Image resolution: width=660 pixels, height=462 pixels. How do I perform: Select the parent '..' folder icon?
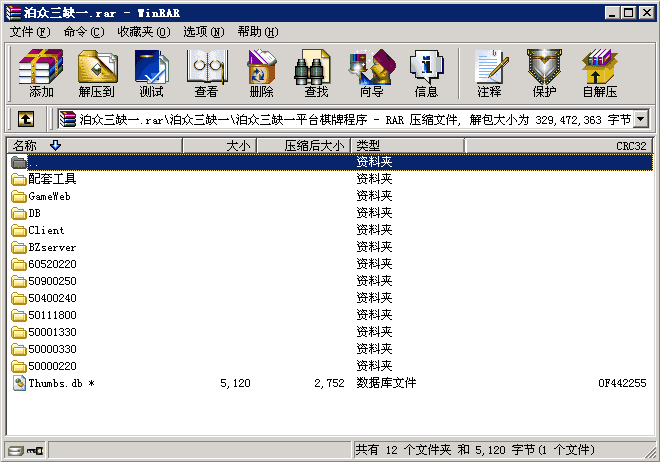pyautogui.click(x=19, y=162)
